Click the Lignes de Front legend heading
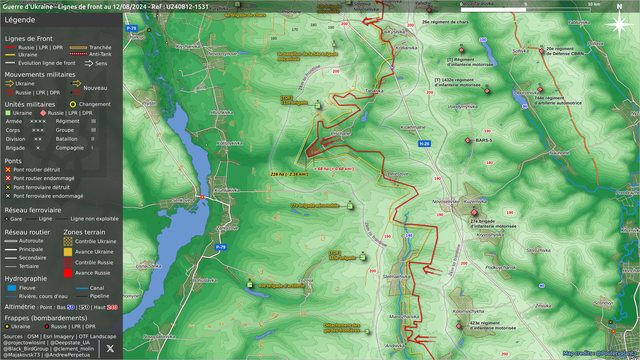The height and width of the screenshot is (360, 640). 29,38
